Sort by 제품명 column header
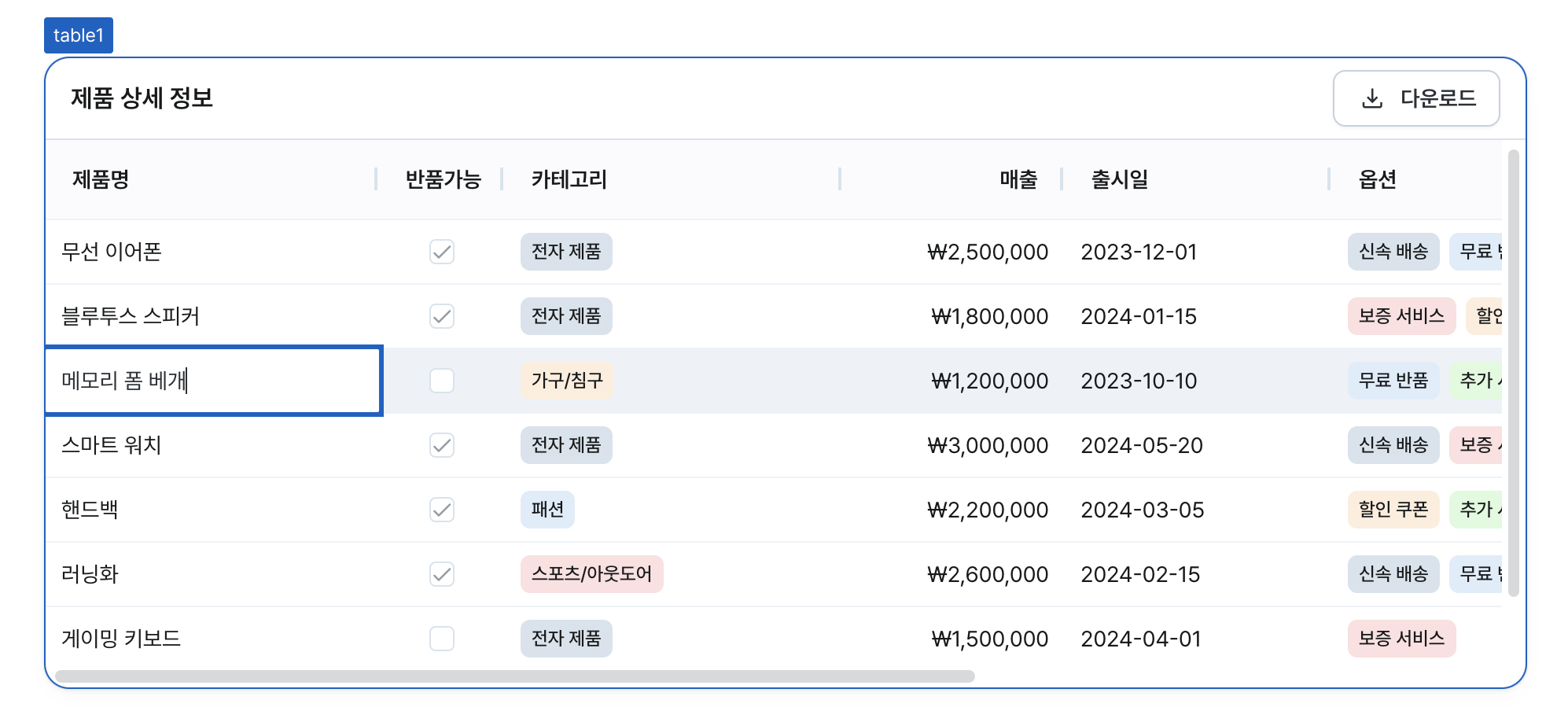This screenshot has height=722, width=1568. [x=101, y=179]
